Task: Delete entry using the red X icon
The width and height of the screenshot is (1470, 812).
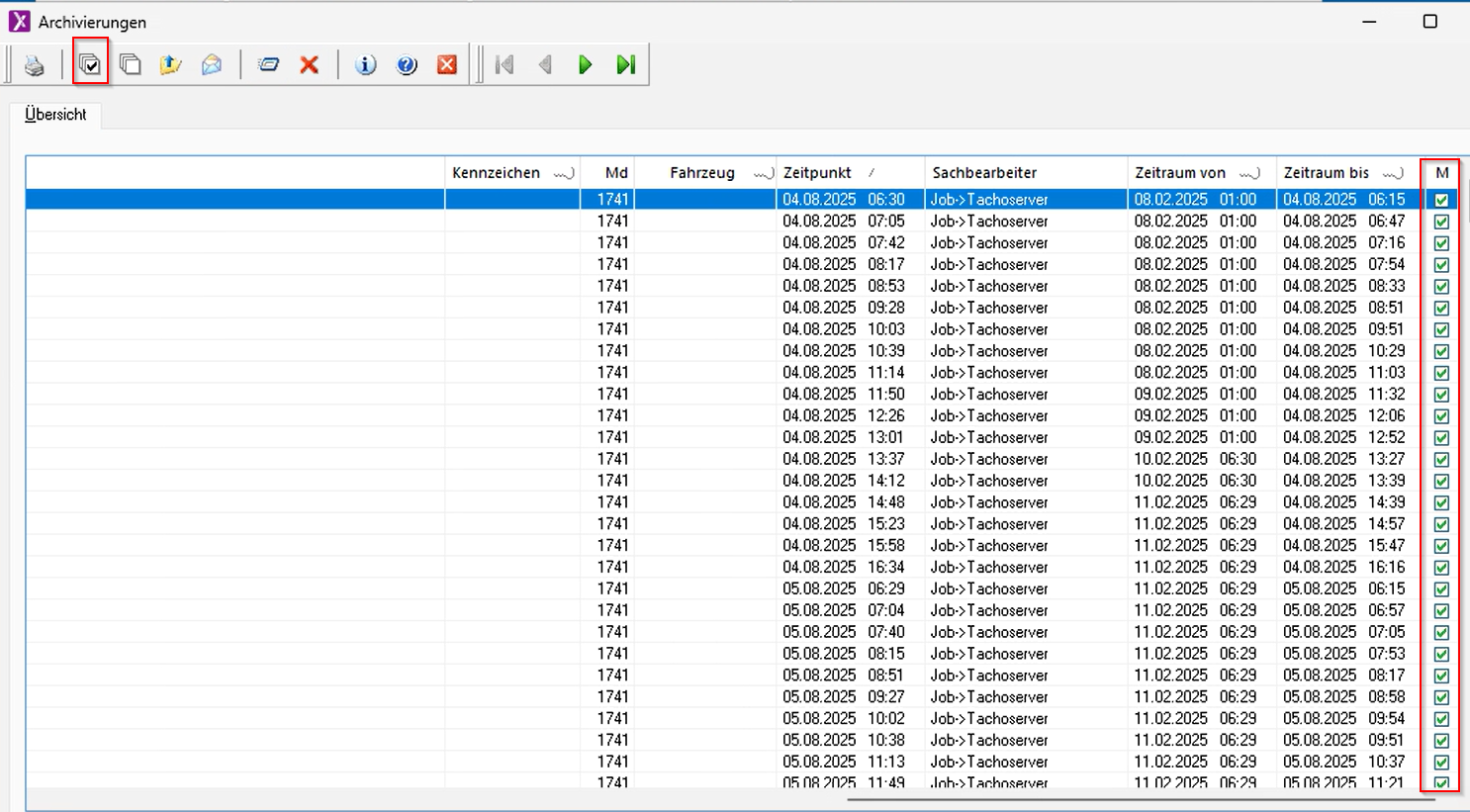Action: (x=310, y=65)
